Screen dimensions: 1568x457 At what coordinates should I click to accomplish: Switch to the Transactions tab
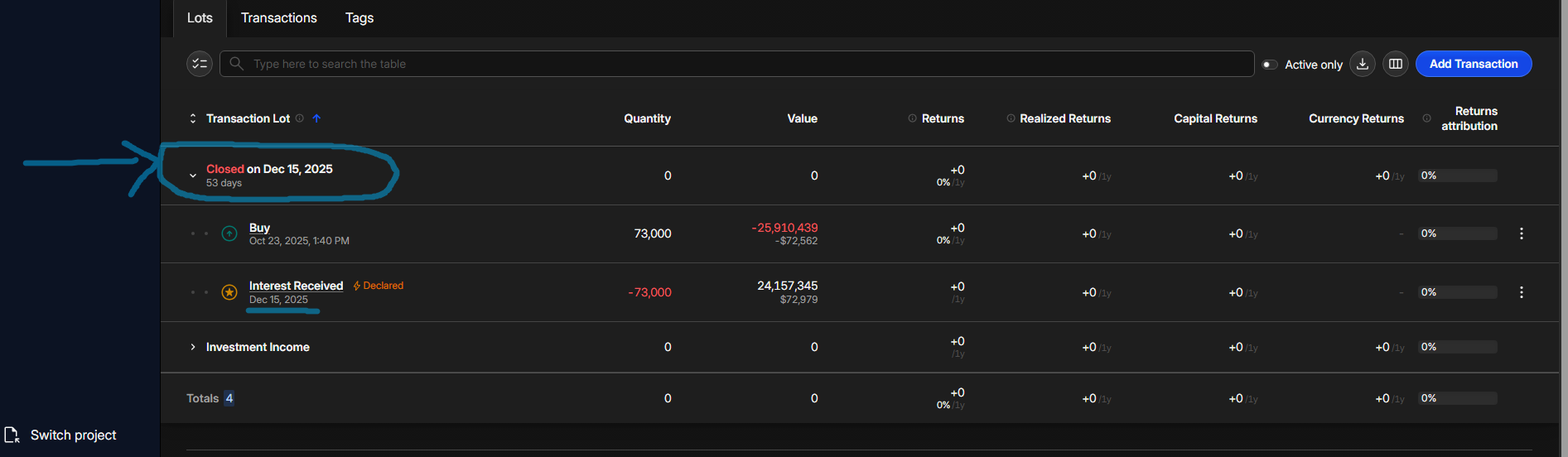pyautogui.click(x=278, y=18)
